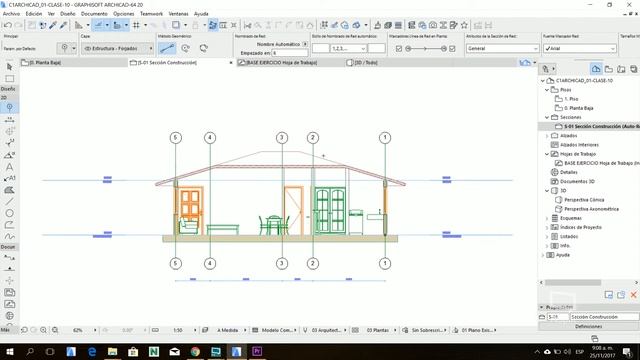Select the Spline curve tool
640x360 pixels.
point(9,236)
